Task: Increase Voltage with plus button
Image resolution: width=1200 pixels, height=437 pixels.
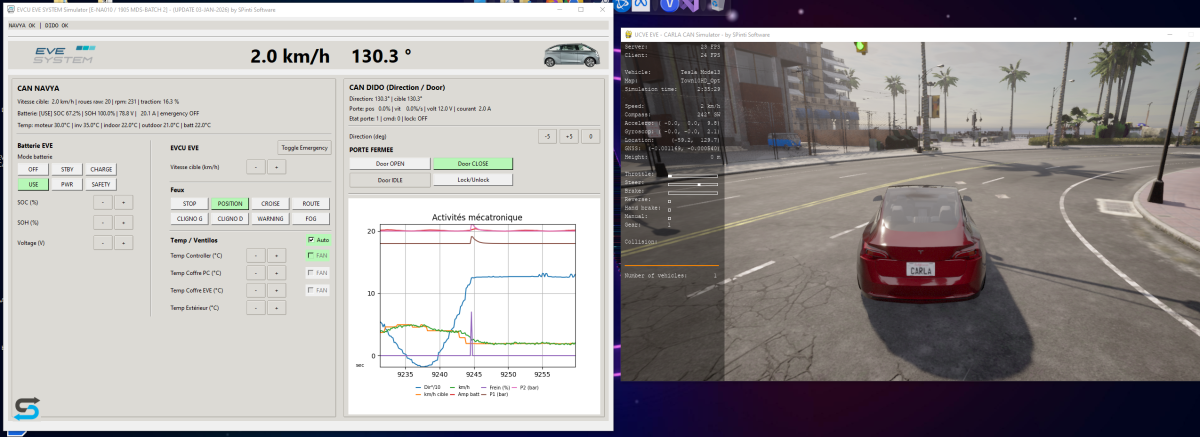Action: click(122, 242)
